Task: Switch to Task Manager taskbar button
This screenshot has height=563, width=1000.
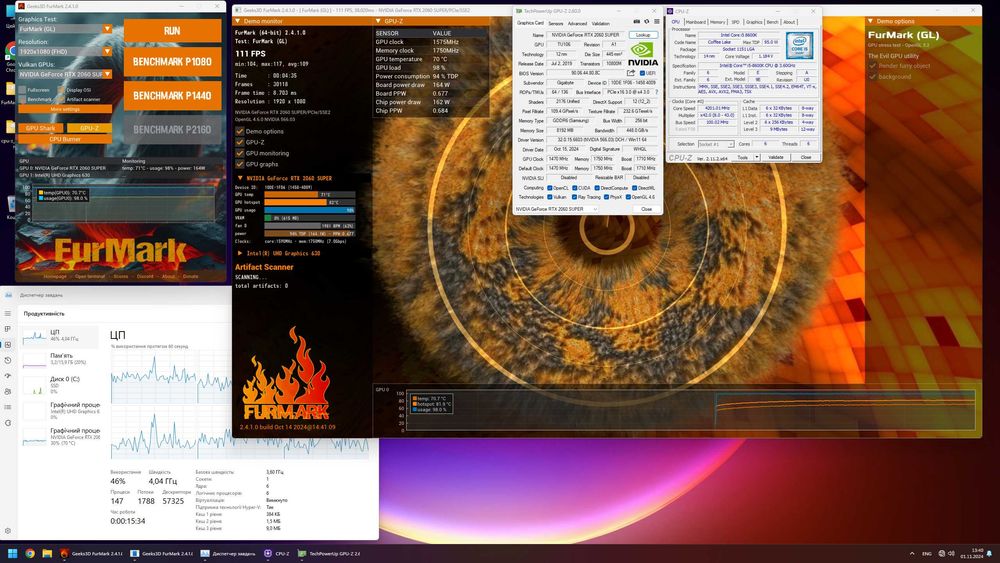Action: click(x=228, y=553)
